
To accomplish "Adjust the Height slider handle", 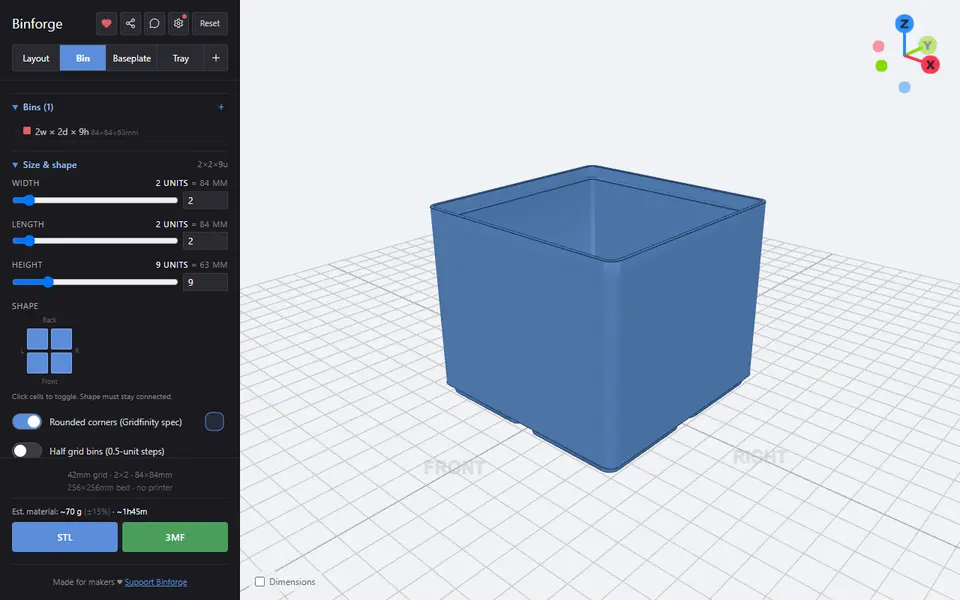I will 48,282.
